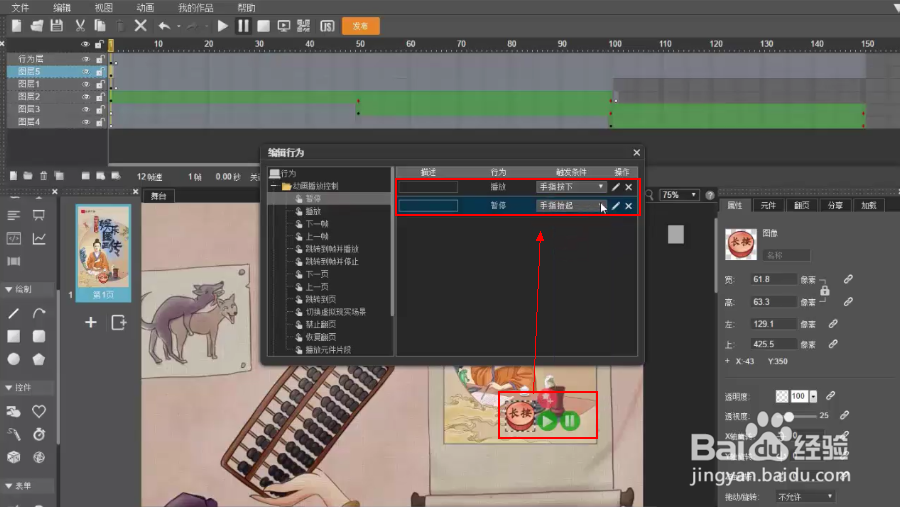Click the opacity checkerboard swatch
The width and height of the screenshot is (900, 507).
pos(782,396)
